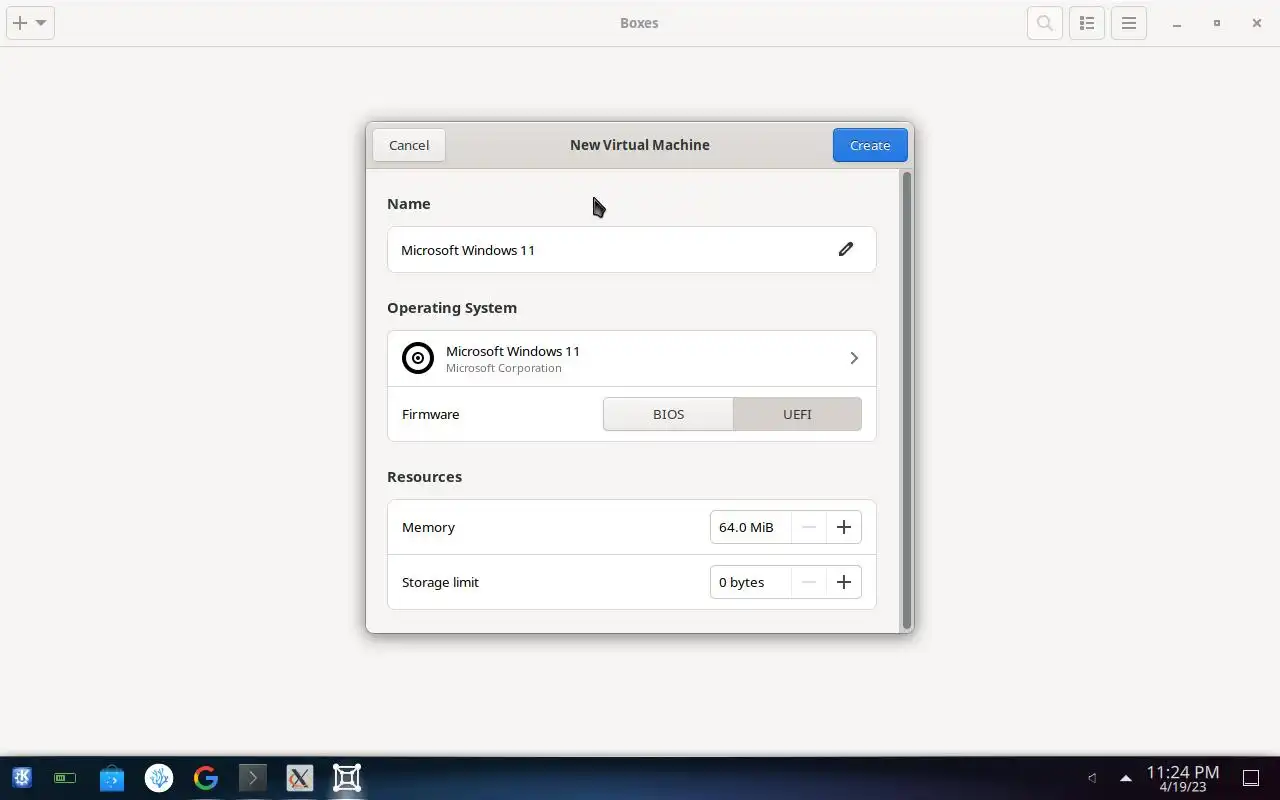Decrease Storage limit with the minus button
This screenshot has width=1280, height=800.
pyautogui.click(x=809, y=582)
